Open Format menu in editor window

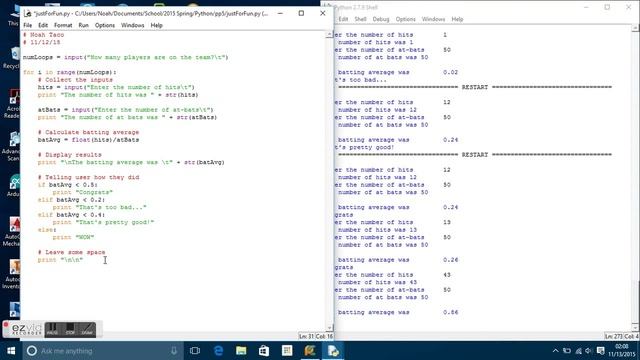point(63,25)
